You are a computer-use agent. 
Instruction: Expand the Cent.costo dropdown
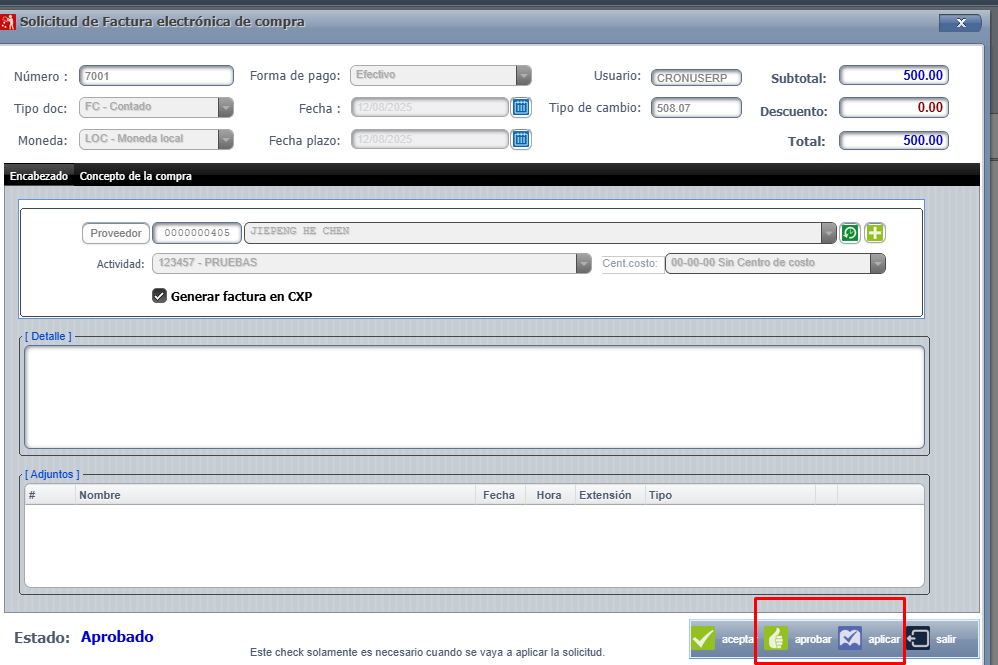877,264
